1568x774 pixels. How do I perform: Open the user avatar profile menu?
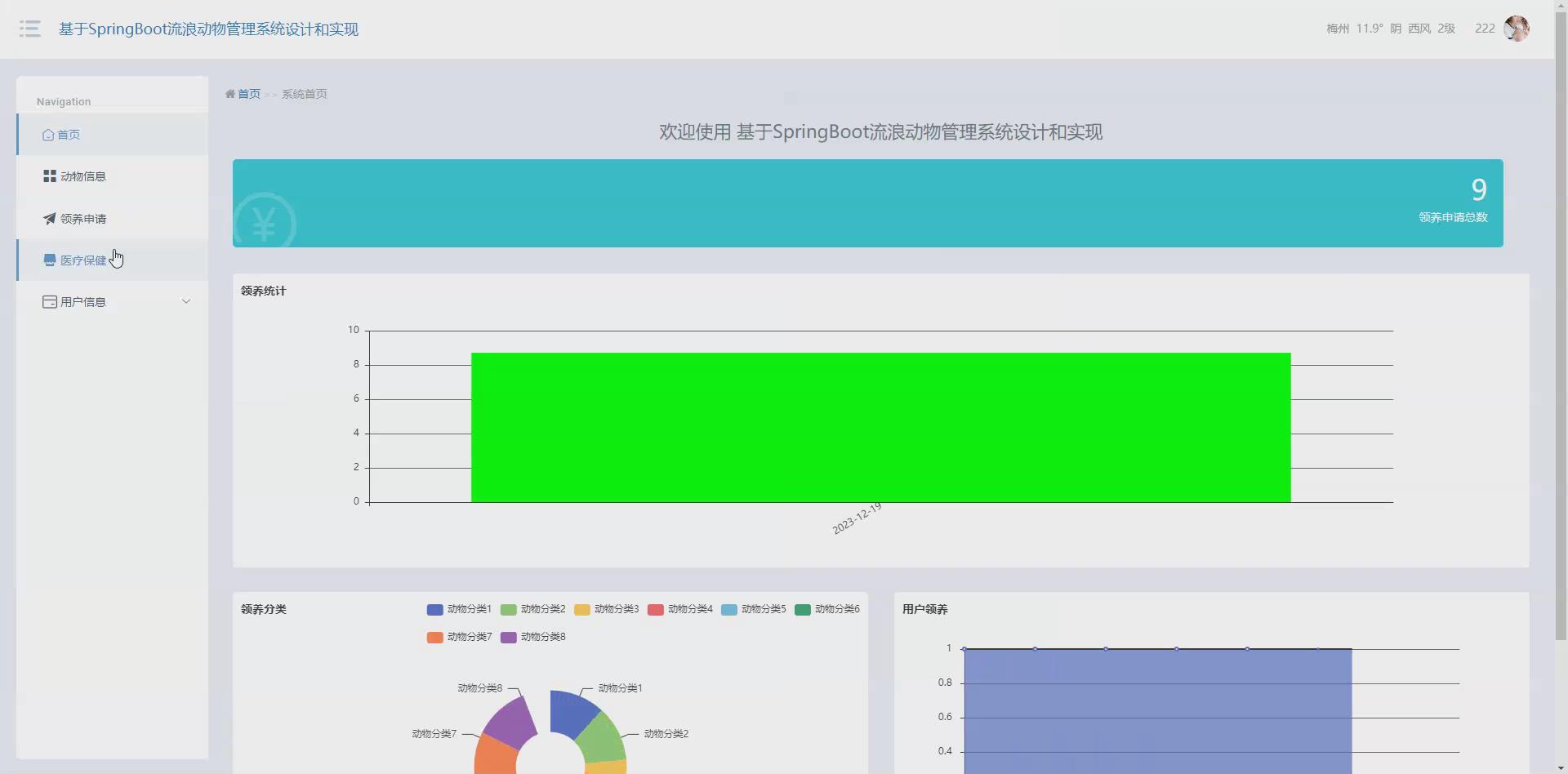1516,29
